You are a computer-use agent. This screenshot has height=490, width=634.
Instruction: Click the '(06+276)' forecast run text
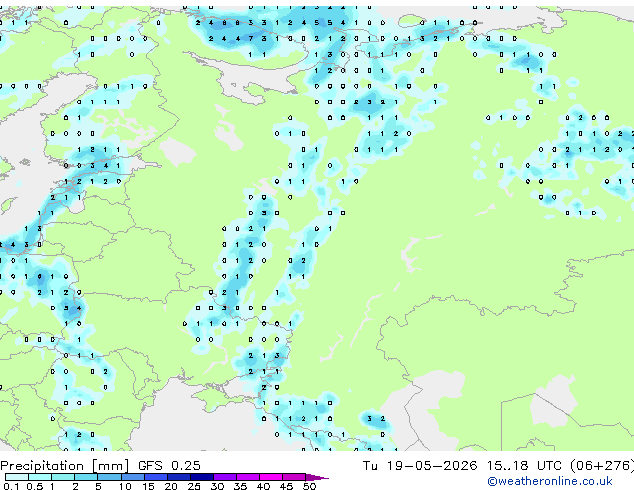pos(602,466)
